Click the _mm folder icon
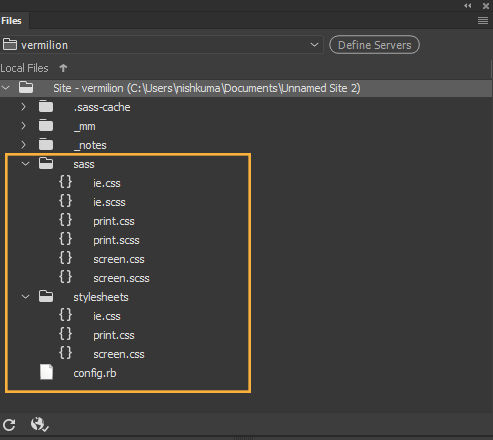 tap(46, 126)
